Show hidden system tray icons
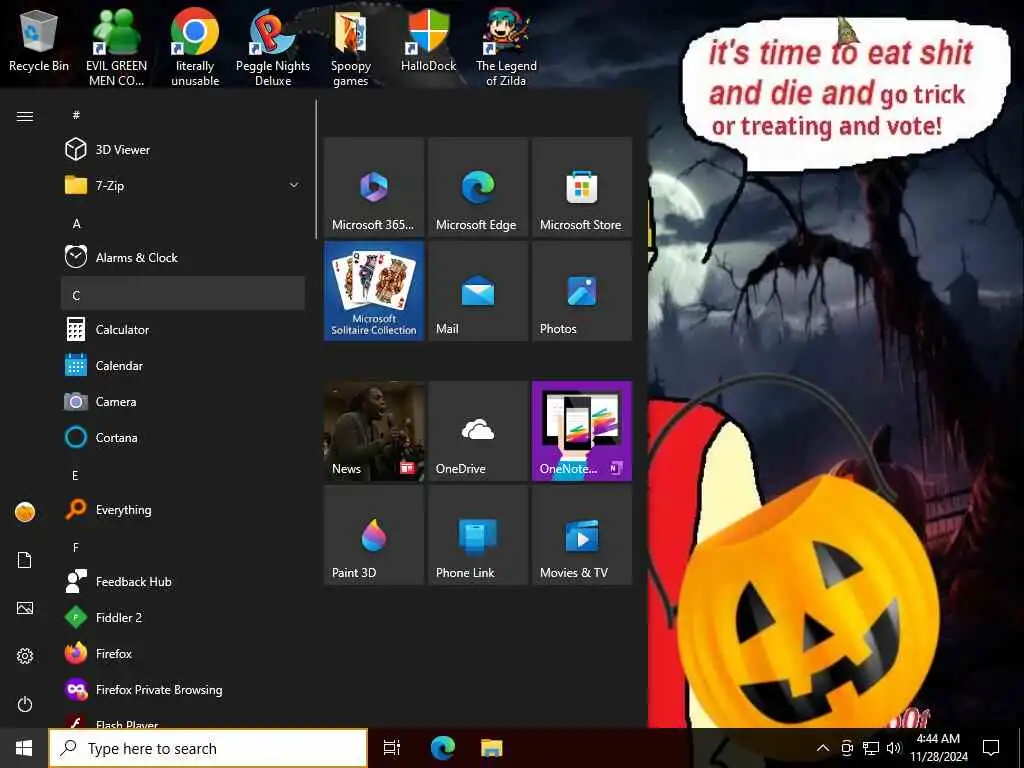 (x=823, y=748)
